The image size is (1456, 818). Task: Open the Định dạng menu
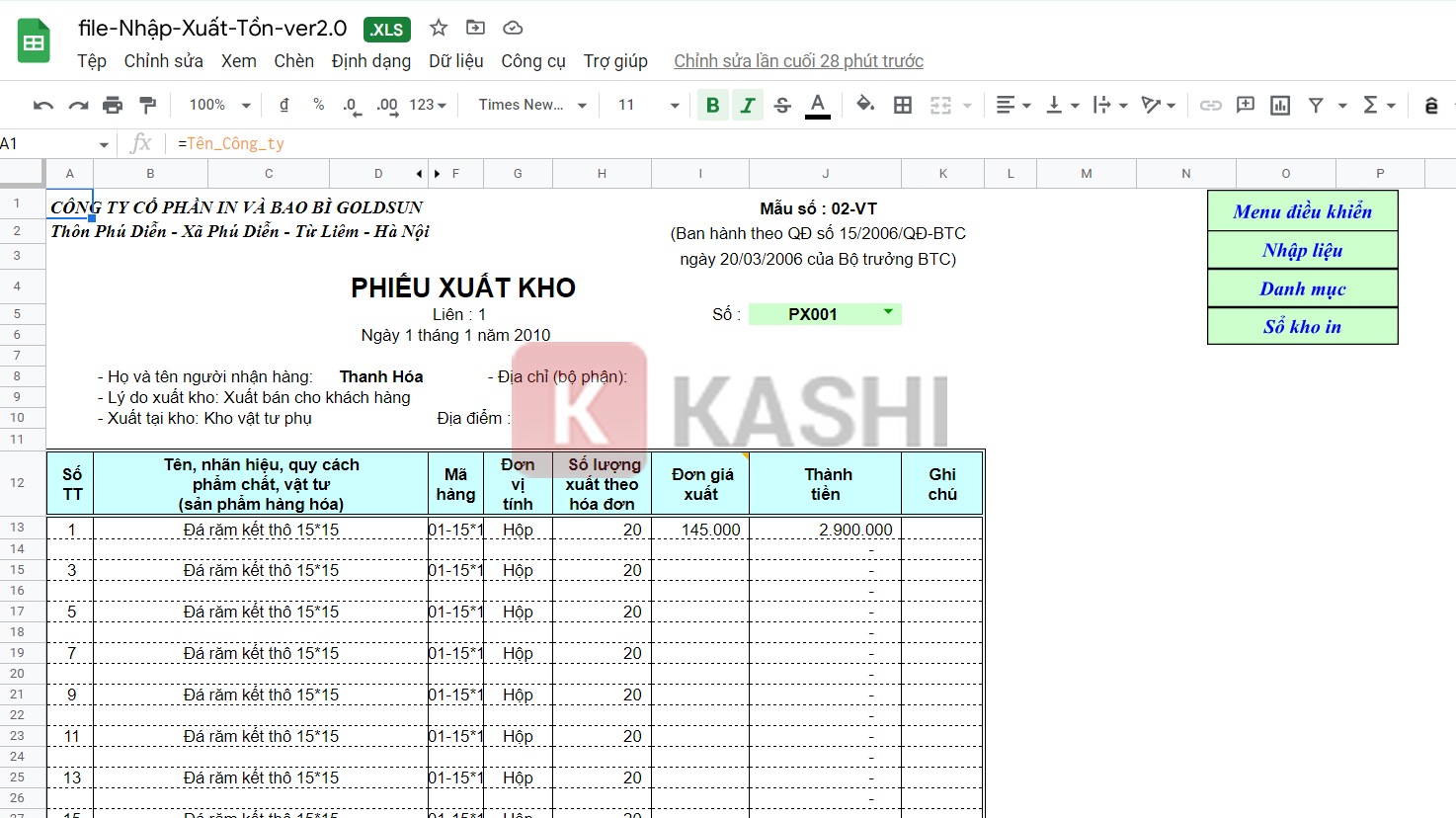coord(371,60)
